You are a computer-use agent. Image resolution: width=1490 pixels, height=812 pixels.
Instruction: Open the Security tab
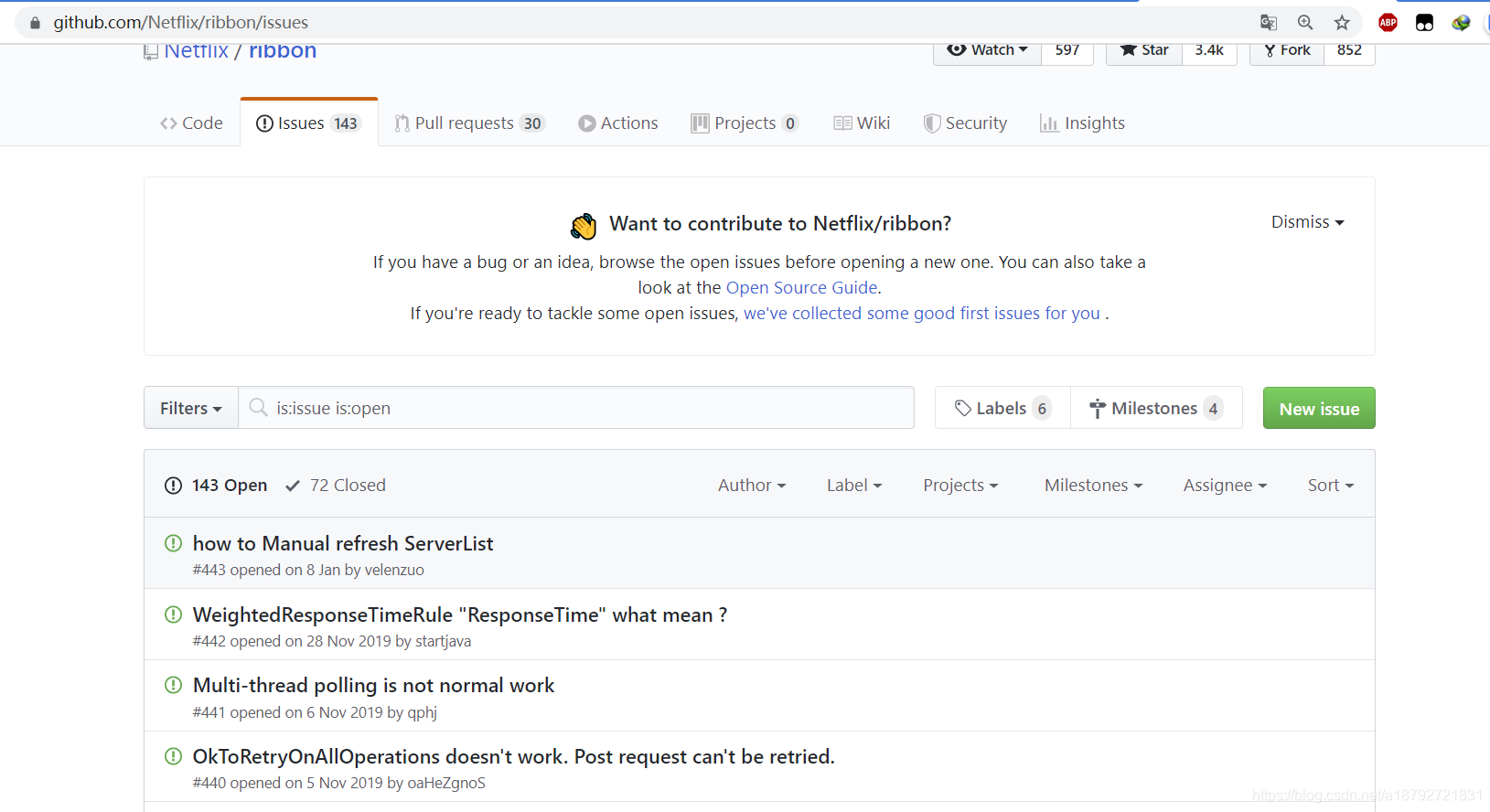pos(965,123)
